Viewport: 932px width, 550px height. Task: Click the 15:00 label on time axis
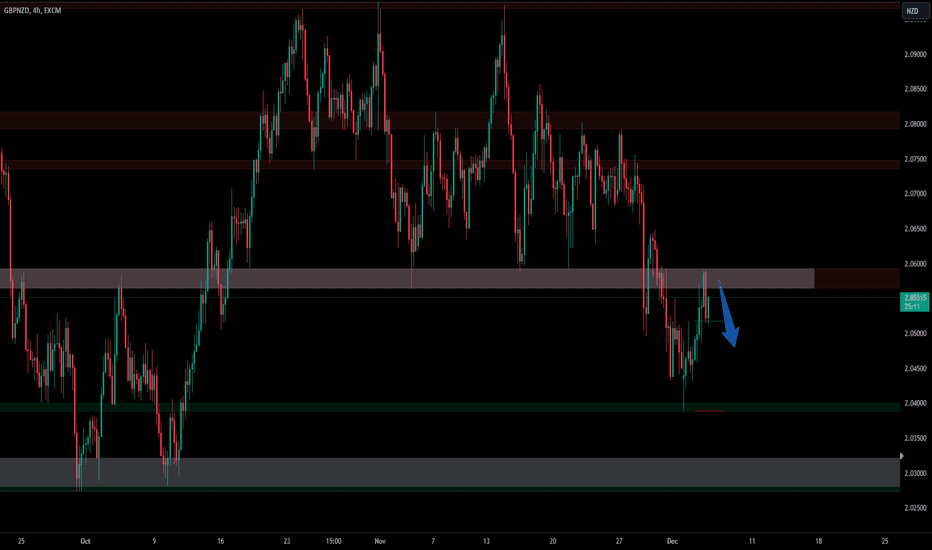(x=333, y=541)
